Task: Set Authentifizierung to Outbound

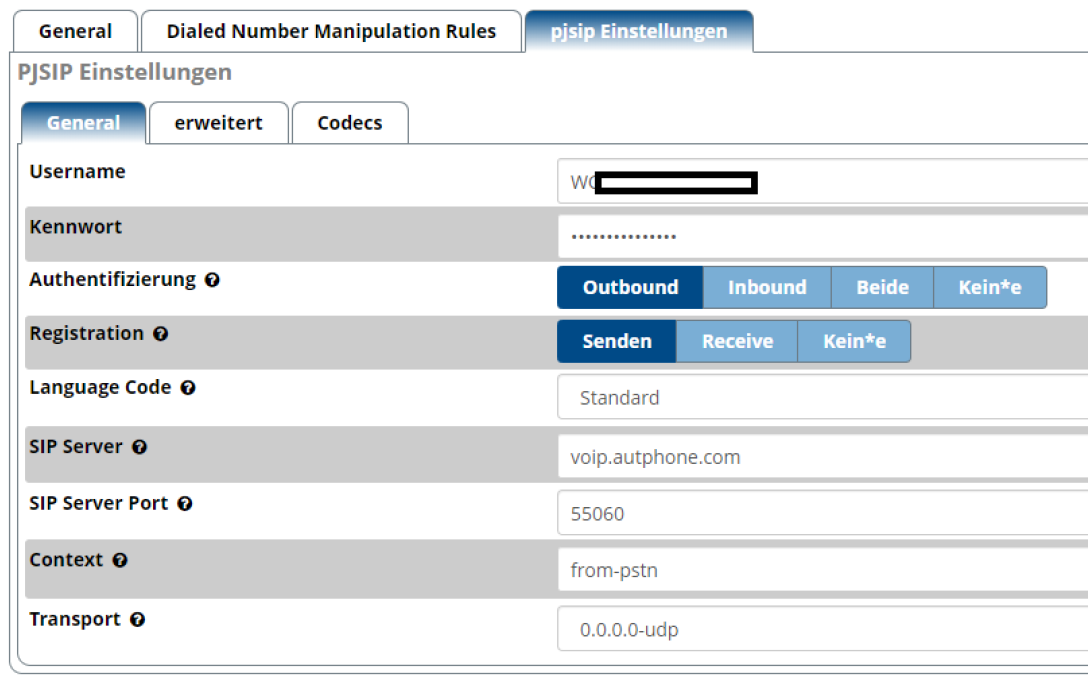Action: coord(630,287)
